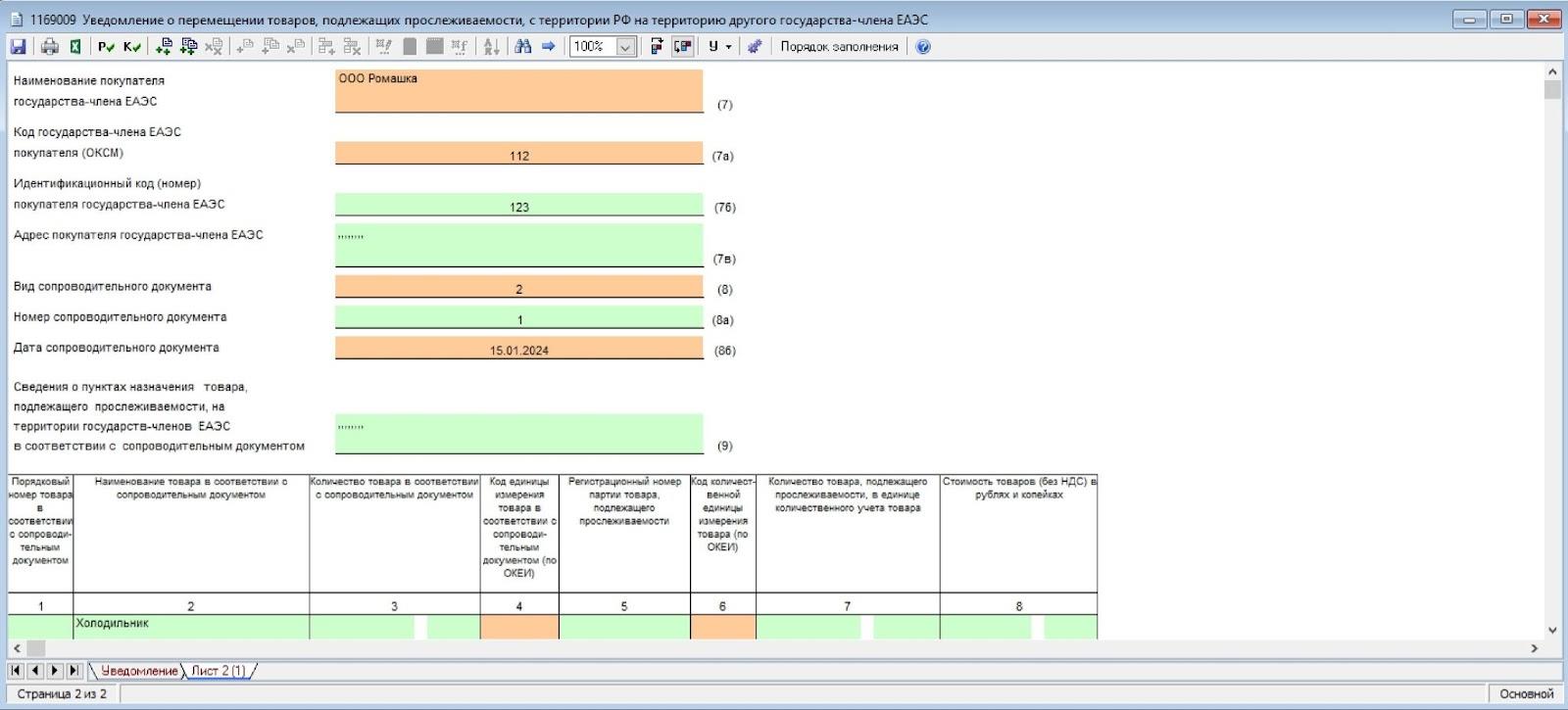
Task: Click the vertical scrollbar down arrow
Action: [x=1552, y=630]
